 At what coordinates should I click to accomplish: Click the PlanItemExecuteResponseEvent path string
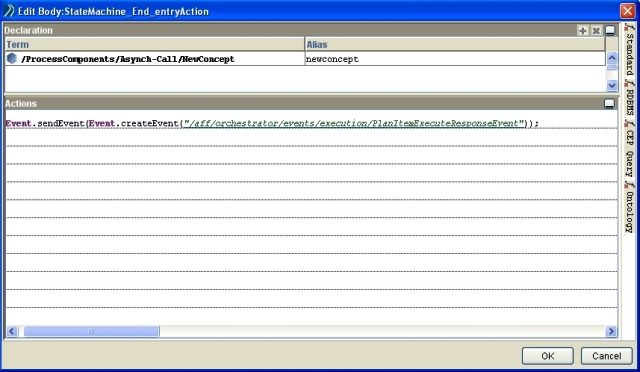pyautogui.click(x=353, y=123)
